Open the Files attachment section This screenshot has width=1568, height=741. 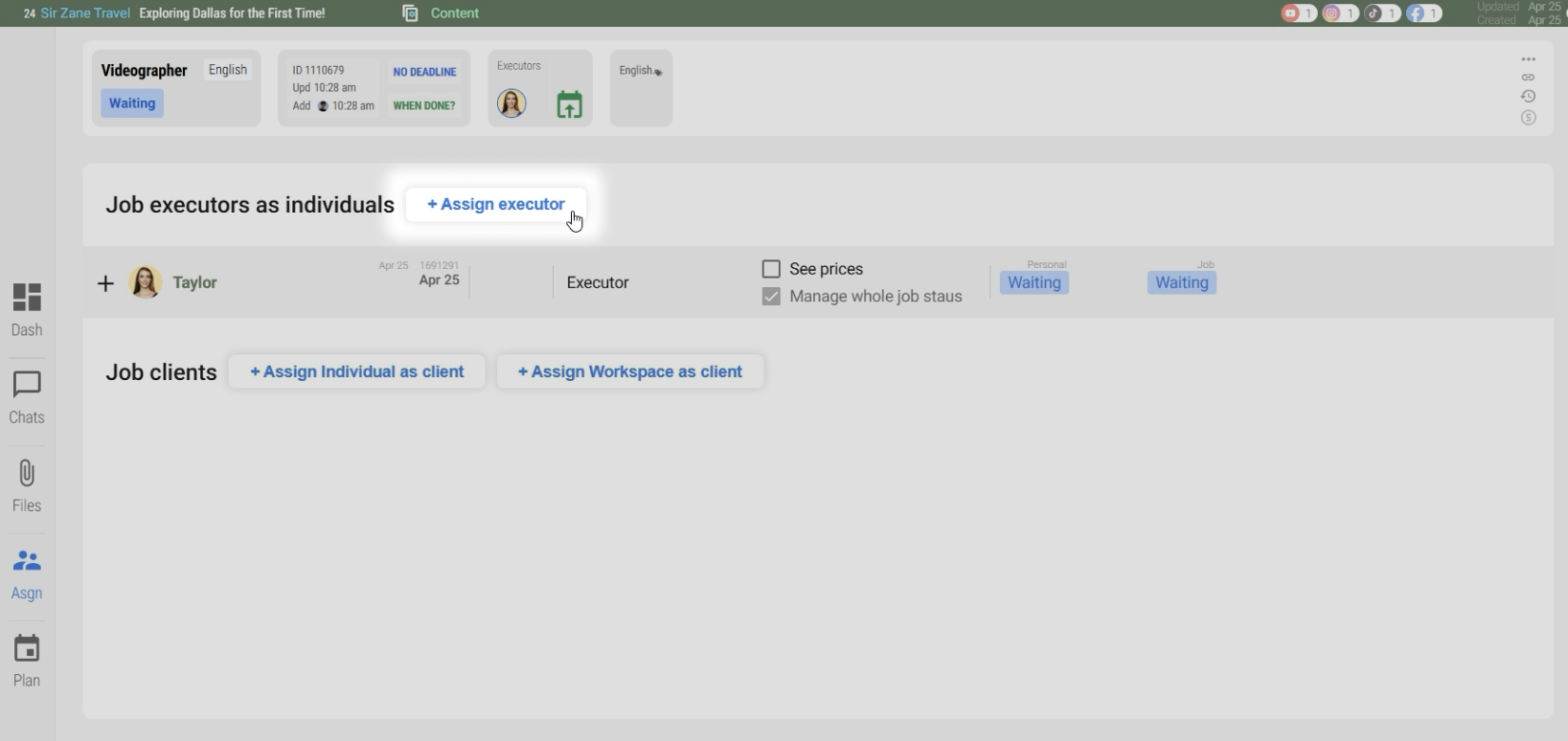click(x=27, y=484)
